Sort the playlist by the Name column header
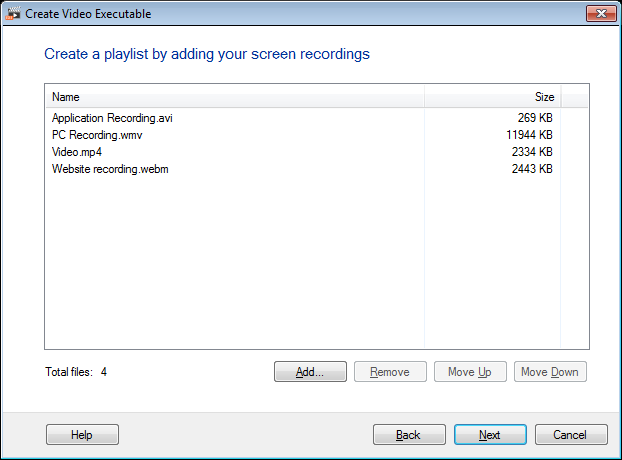The width and height of the screenshot is (622, 460). tap(234, 97)
